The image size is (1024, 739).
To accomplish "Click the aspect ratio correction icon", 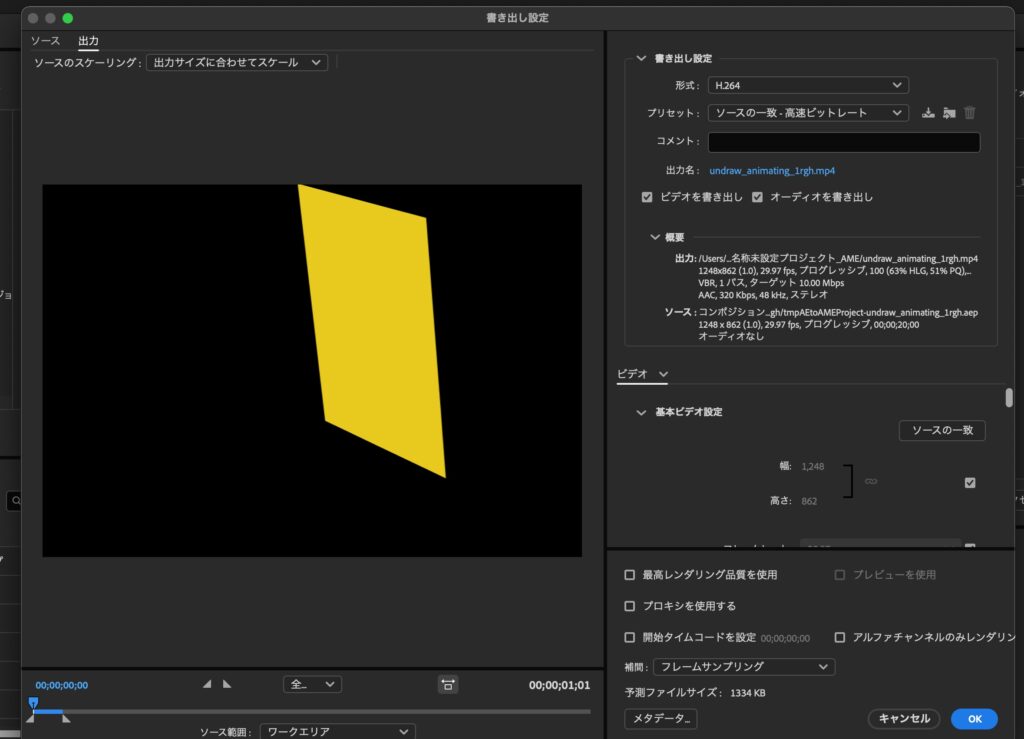I will tap(448, 684).
